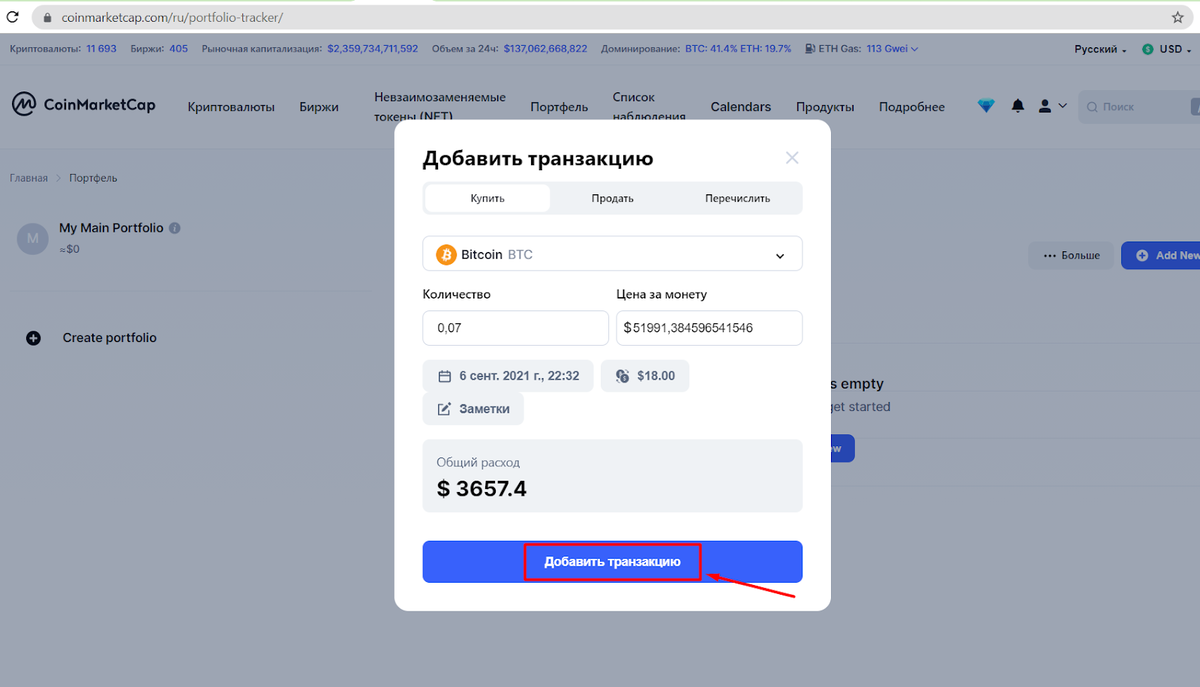Image resolution: width=1200 pixels, height=687 pixels.
Task: Click the 11 693 cryptocurrencies link
Action: point(101,48)
